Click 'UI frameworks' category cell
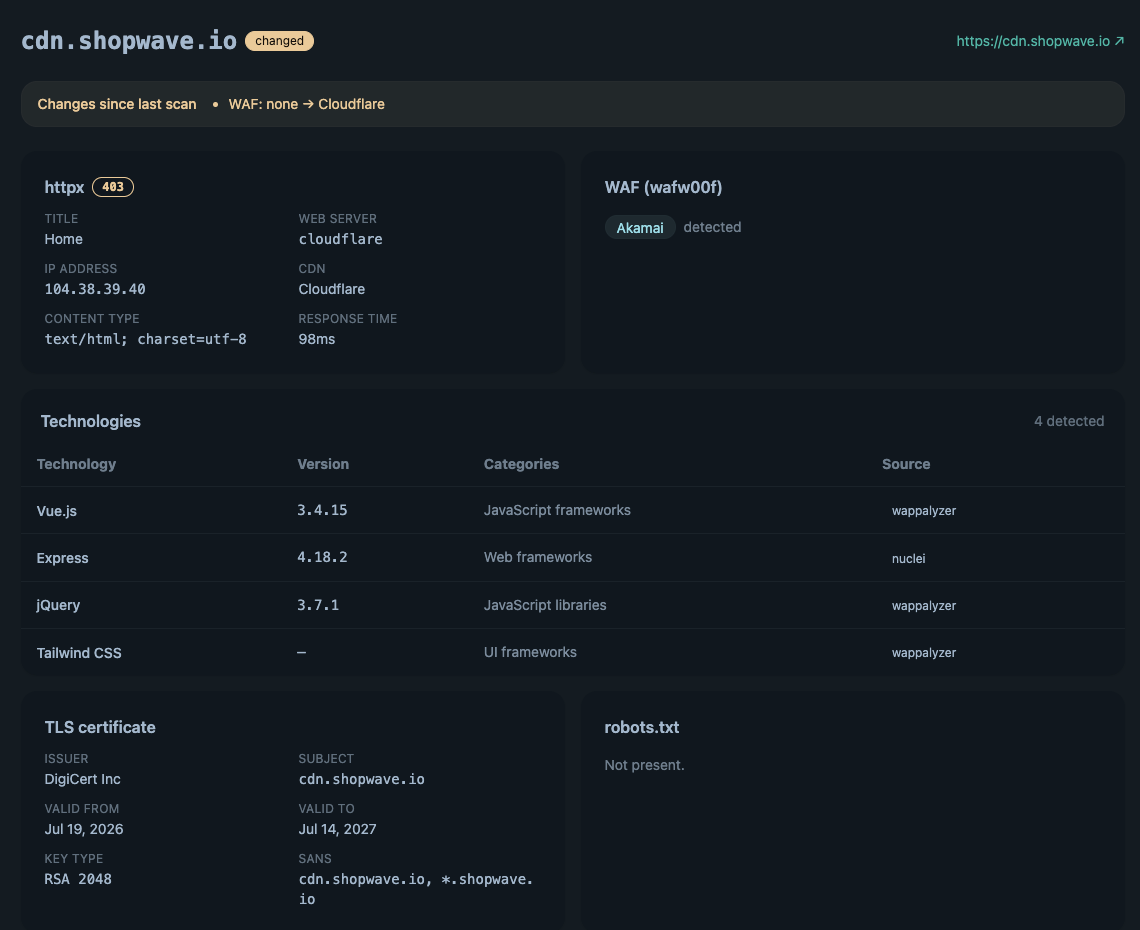 tap(531, 652)
